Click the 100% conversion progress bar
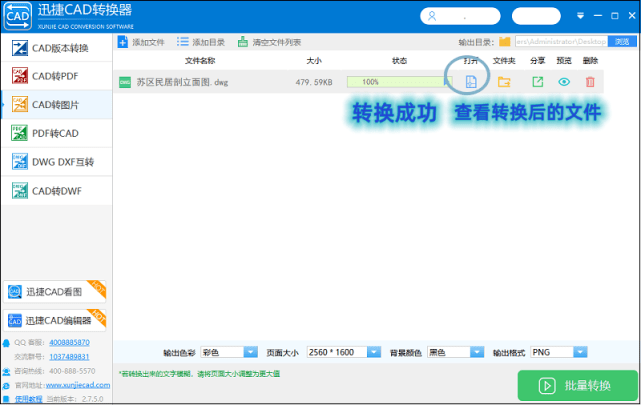The height and width of the screenshot is (405, 641). coord(399,82)
